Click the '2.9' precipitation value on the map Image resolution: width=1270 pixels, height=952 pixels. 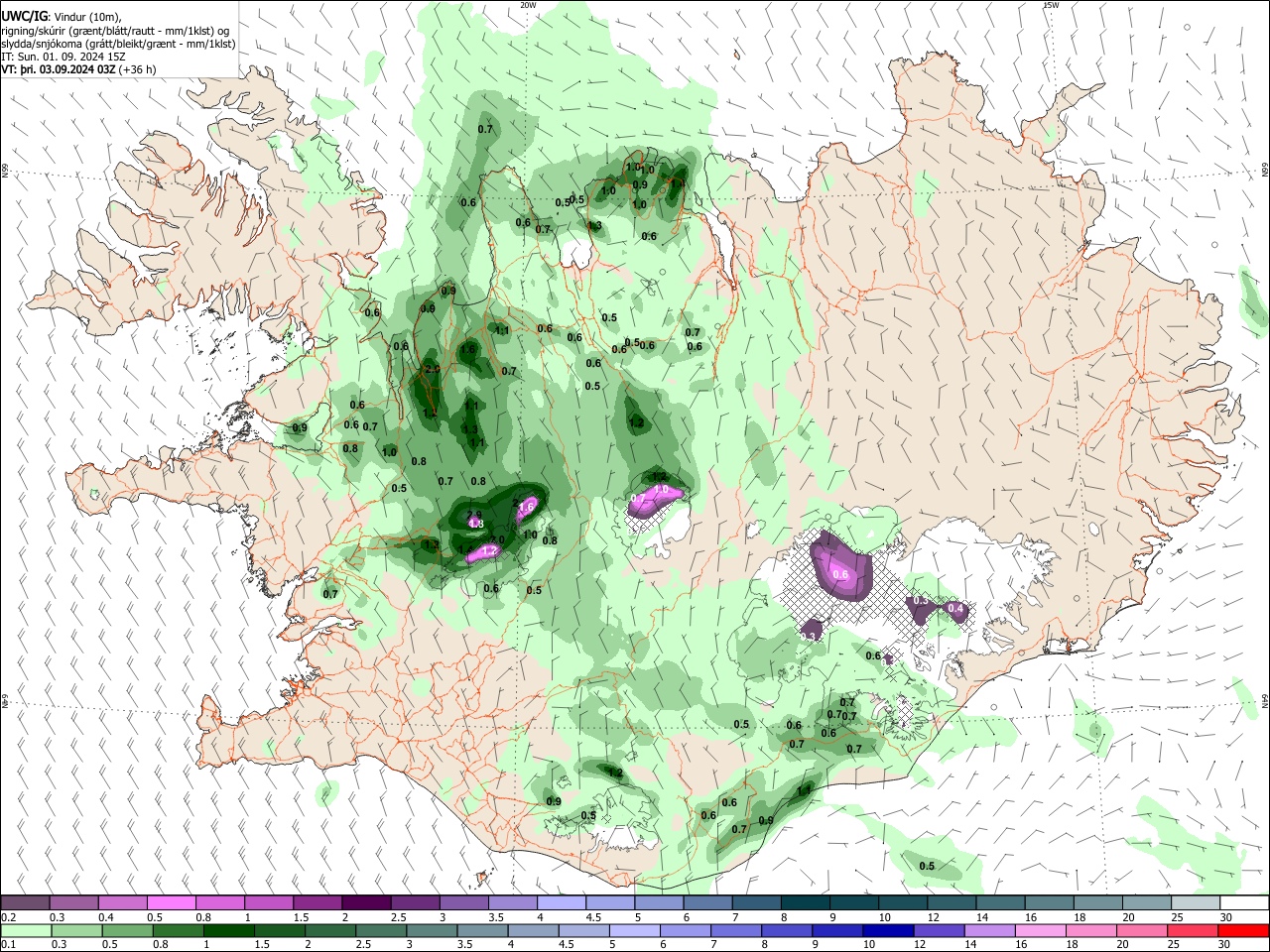pyautogui.click(x=475, y=515)
